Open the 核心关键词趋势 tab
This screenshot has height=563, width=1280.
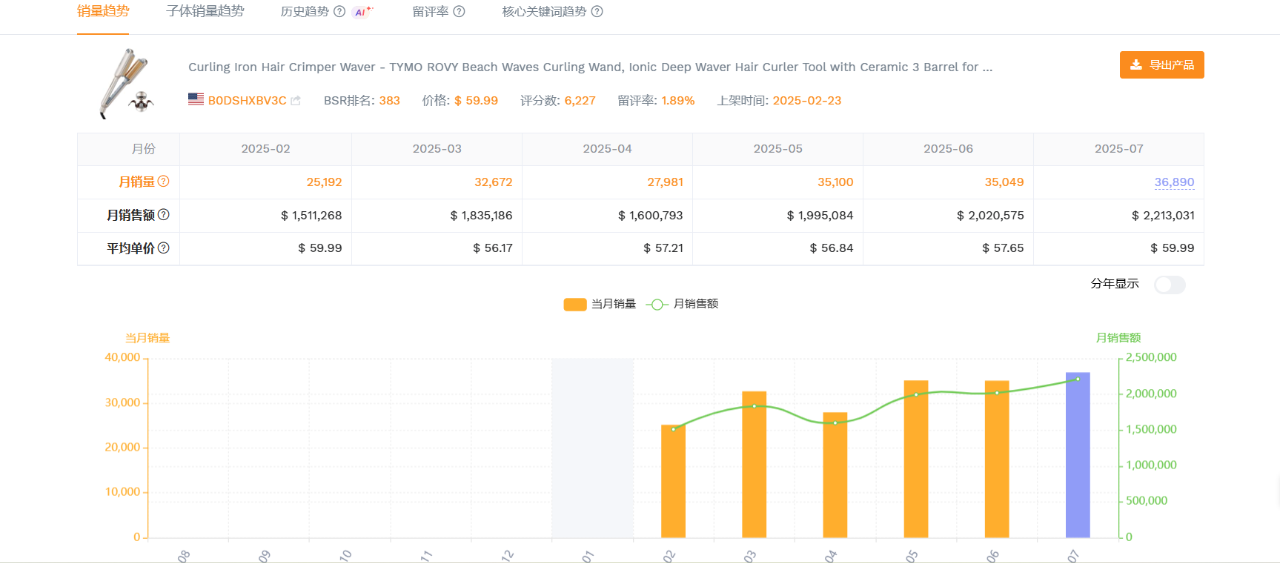544,12
